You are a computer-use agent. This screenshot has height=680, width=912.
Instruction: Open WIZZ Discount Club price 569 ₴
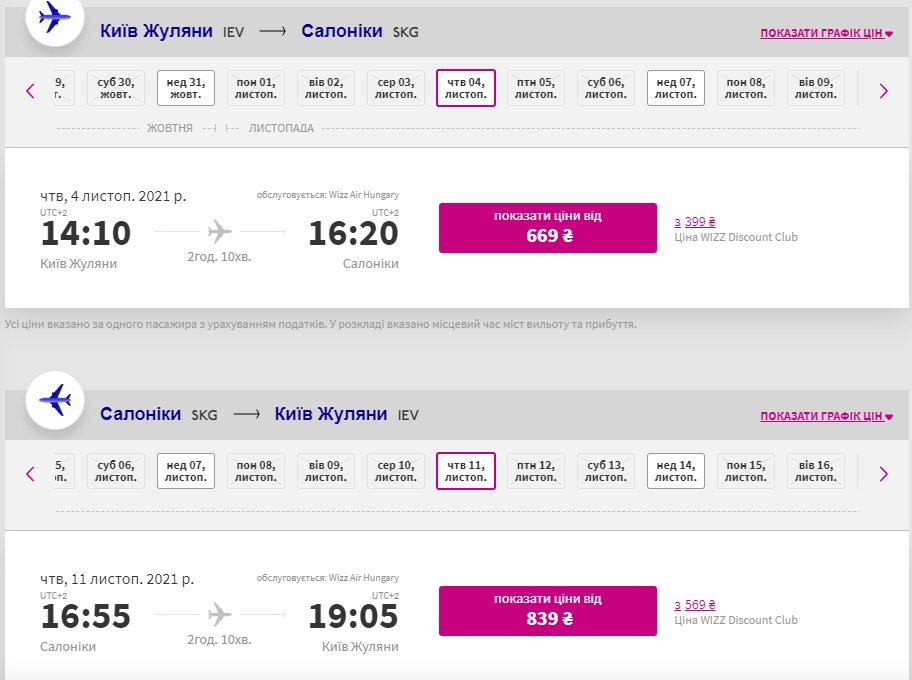tap(700, 605)
